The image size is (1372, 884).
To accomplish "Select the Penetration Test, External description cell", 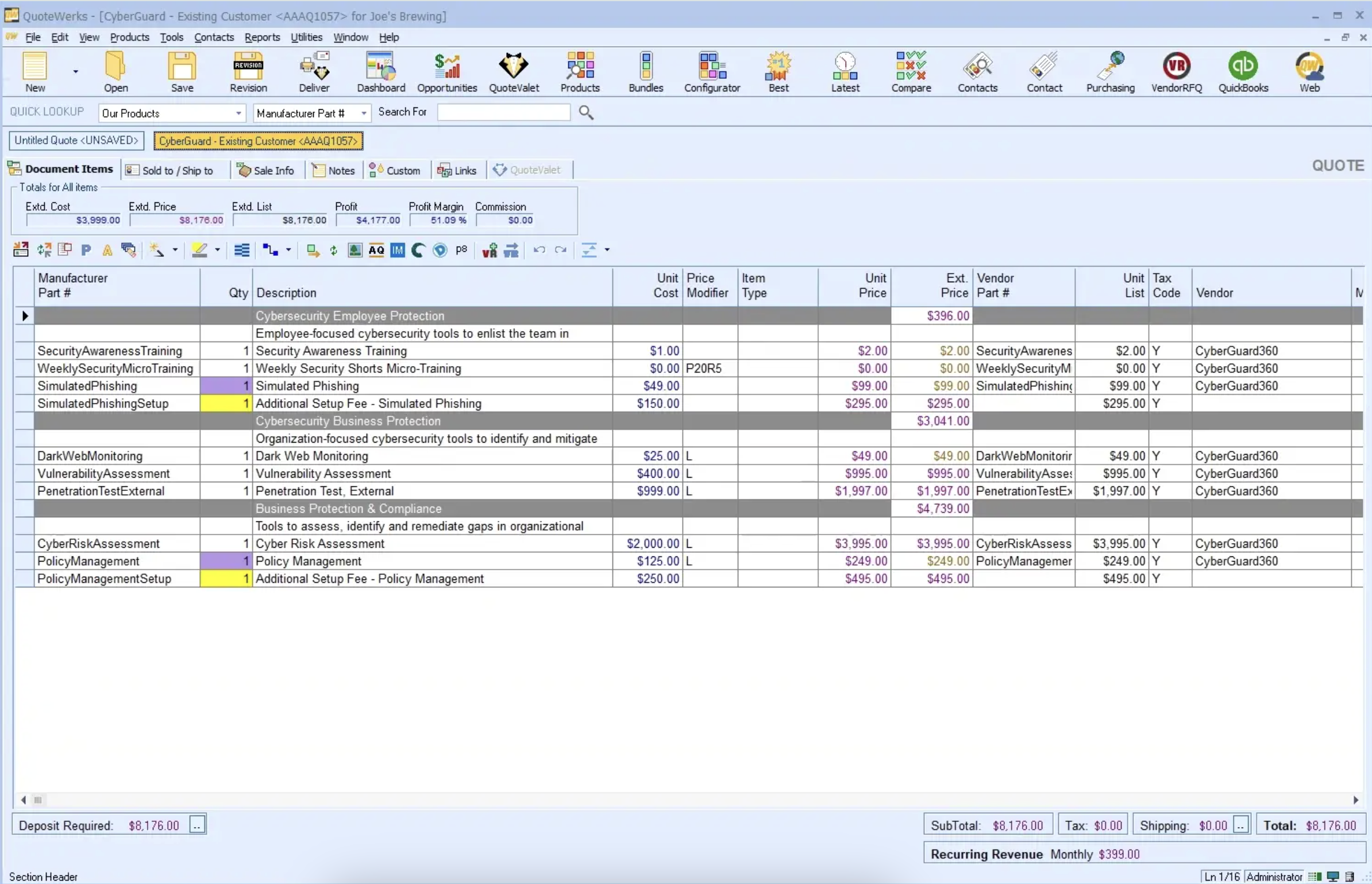I will [x=433, y=491].
